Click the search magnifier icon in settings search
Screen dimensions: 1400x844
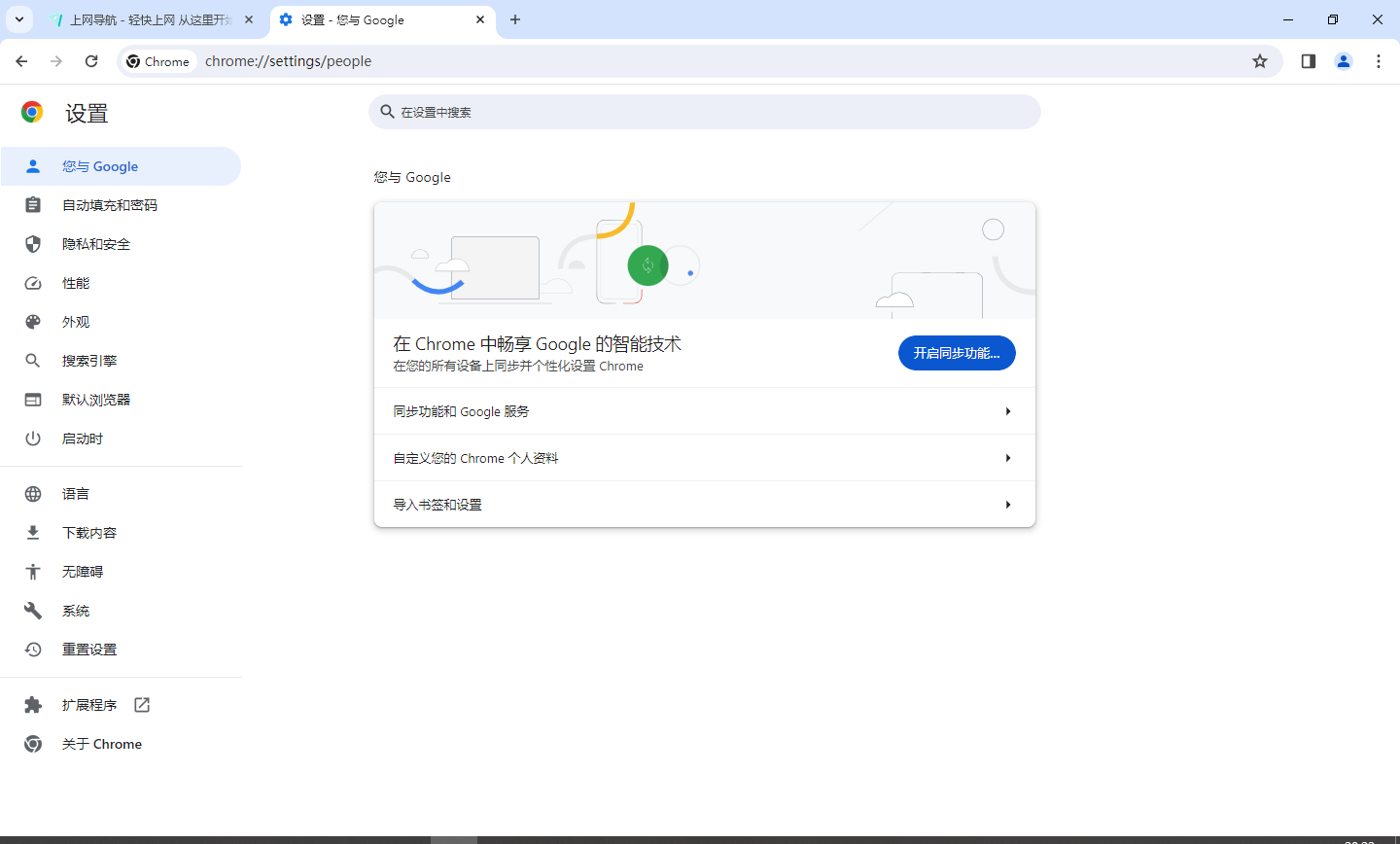click(x=387, y=112)
